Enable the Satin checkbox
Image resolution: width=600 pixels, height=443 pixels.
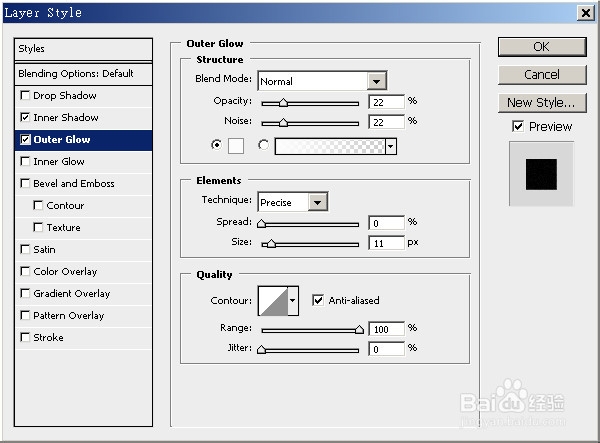[x=25, y=249]
